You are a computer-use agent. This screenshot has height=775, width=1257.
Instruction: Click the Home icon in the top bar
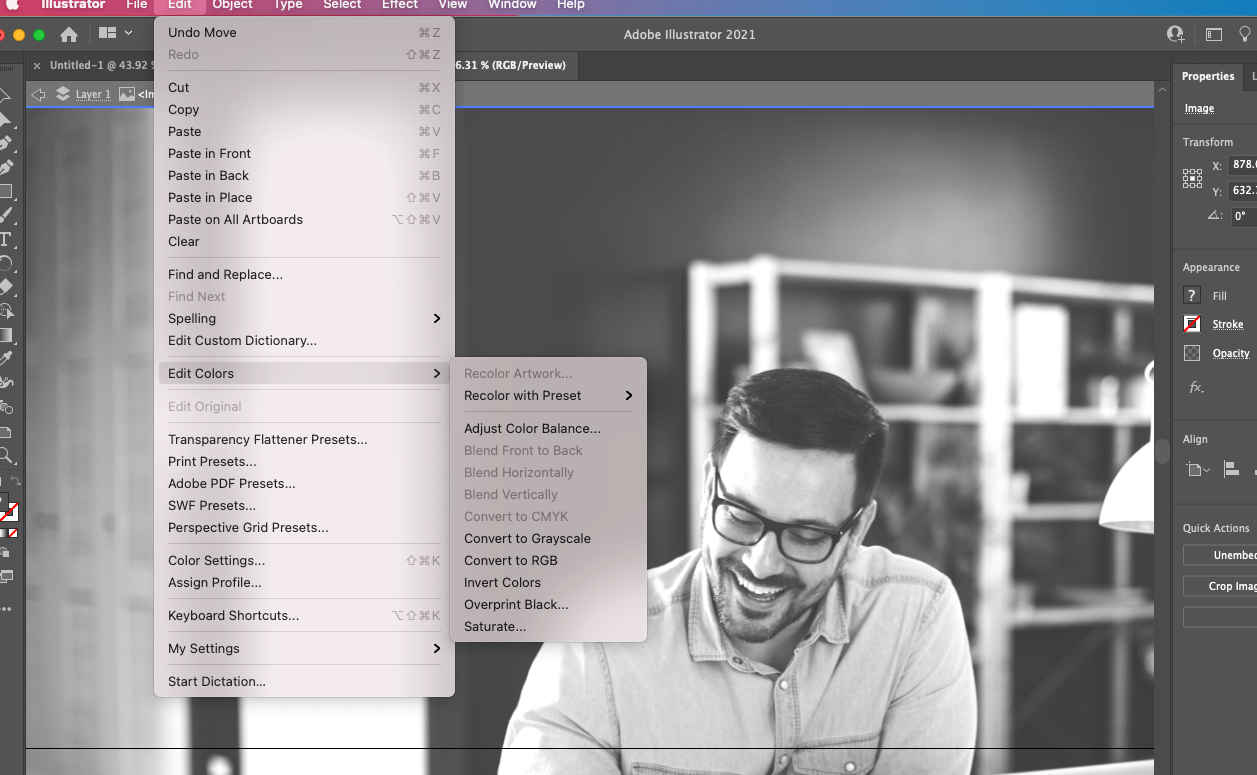(69, 35)
